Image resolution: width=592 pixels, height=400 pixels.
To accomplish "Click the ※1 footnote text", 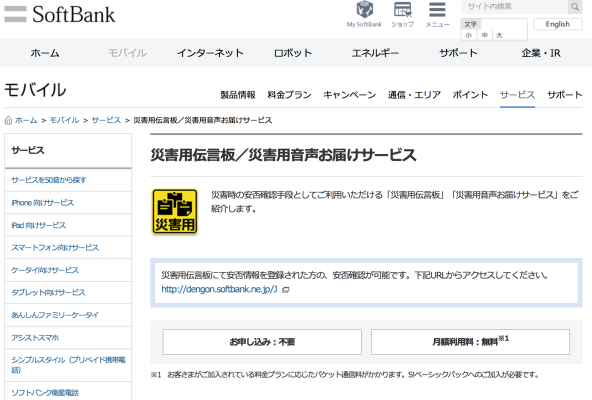I will (x=345, y=375).
